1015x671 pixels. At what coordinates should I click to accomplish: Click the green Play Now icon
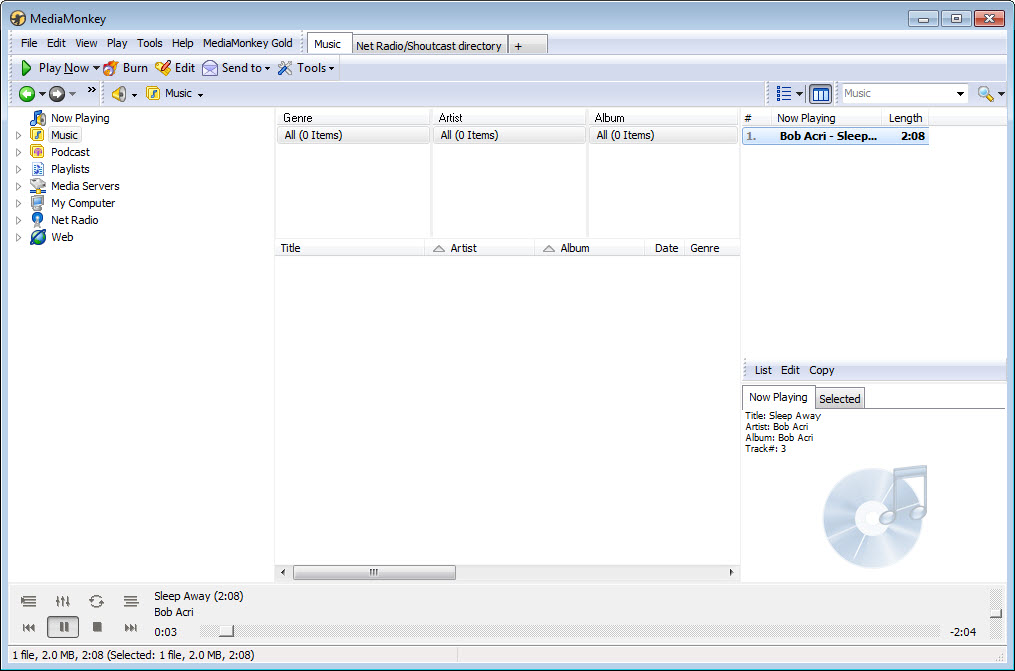pos(27,68)
